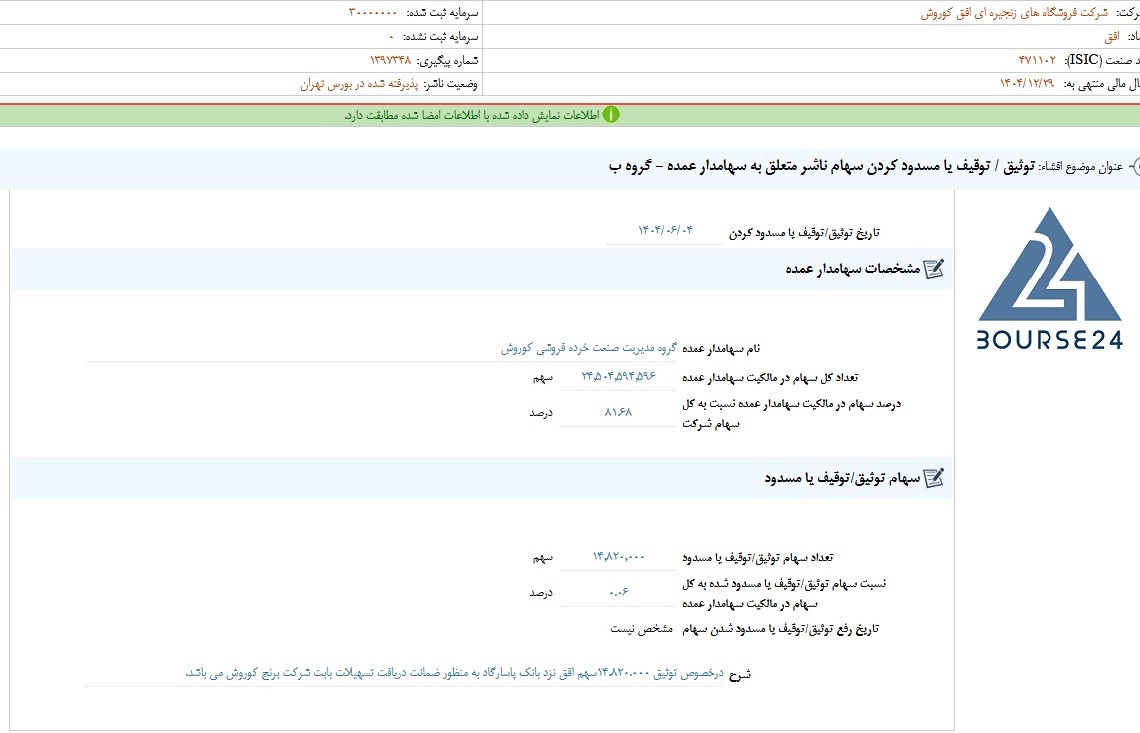Viewport: 1140px width, 733px height.
Task: Click the section heading مشخصات سهامدار عمده
Action: point(853,269)
